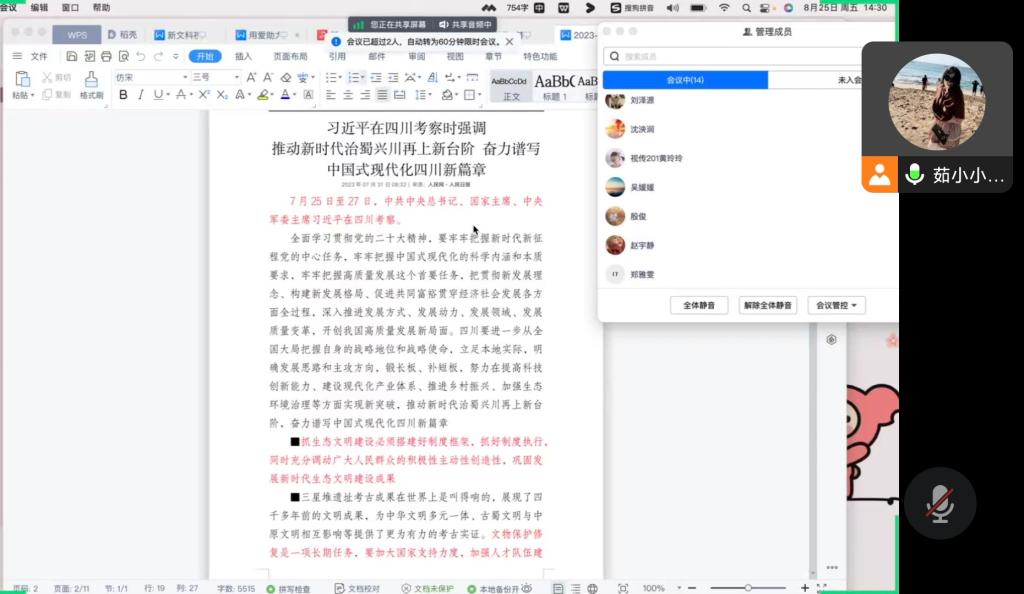
Task: Click the 稻壳 tab in WPS
Action: tap(123, 35)
